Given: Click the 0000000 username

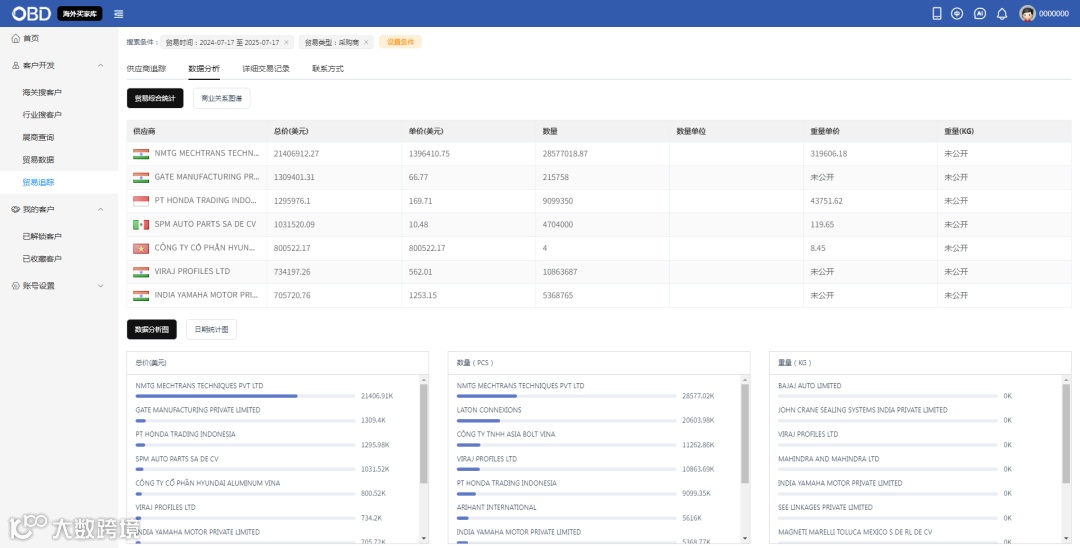Looking at the screenshot, I should (x=1054, y=14).
